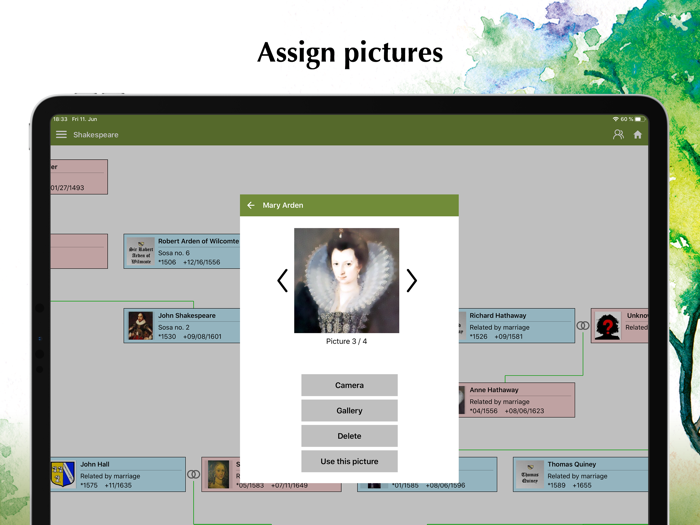Click the Use this picture button
The height and width of the screenshot is (525, 700).
coord(349,461)
